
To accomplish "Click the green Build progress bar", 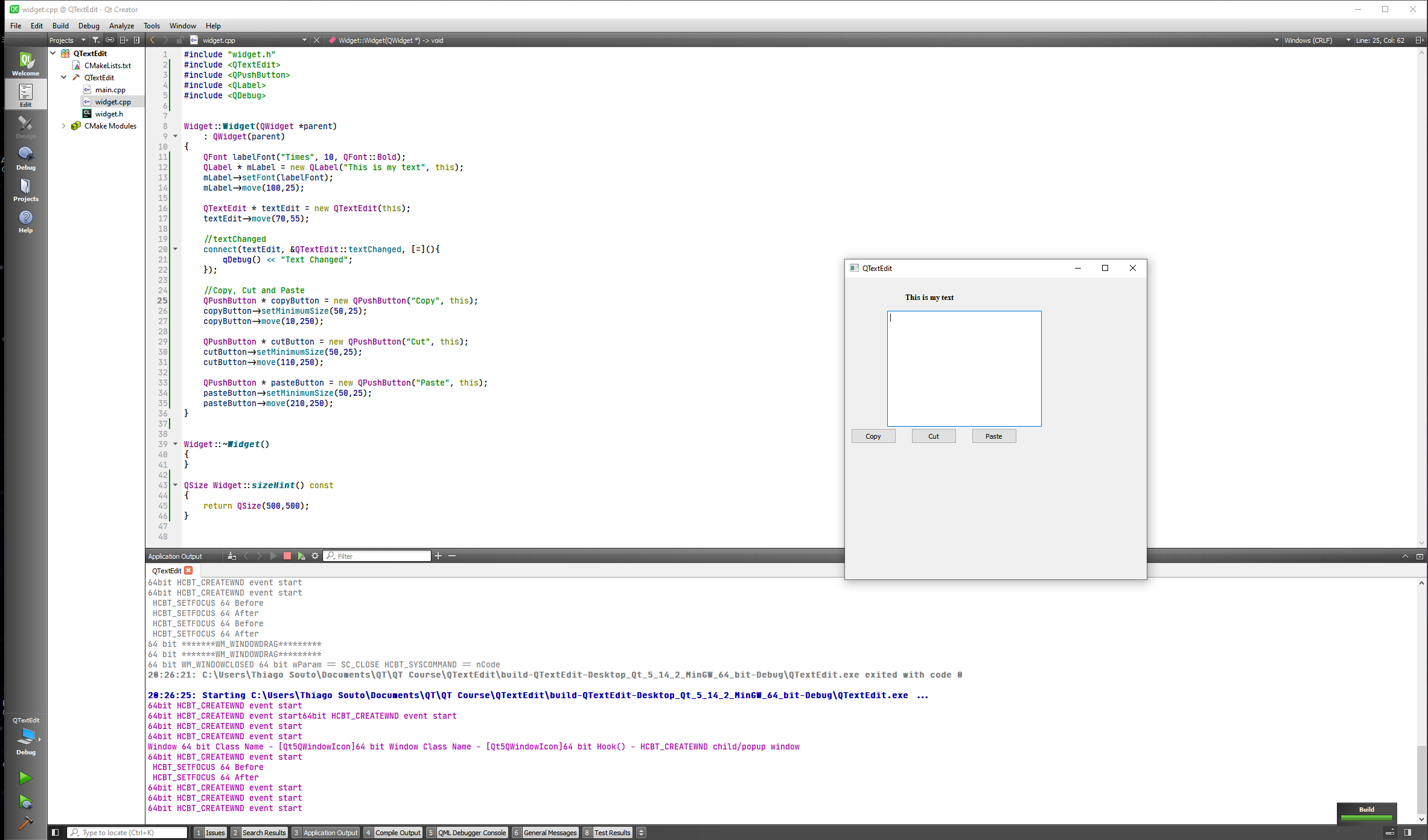I will click(1366, 818).
